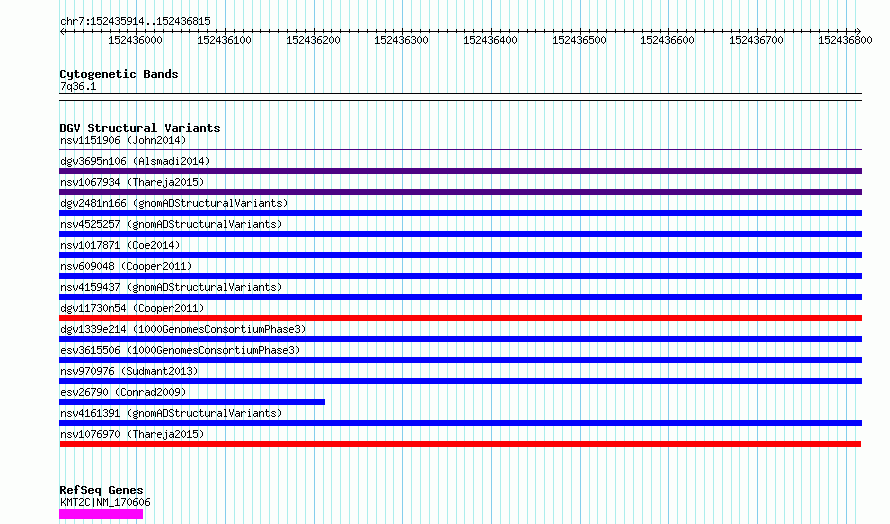The width and height of the screenshot is (890, 524).
Task: Click ruler position 152436500
Action: [580, 40]
